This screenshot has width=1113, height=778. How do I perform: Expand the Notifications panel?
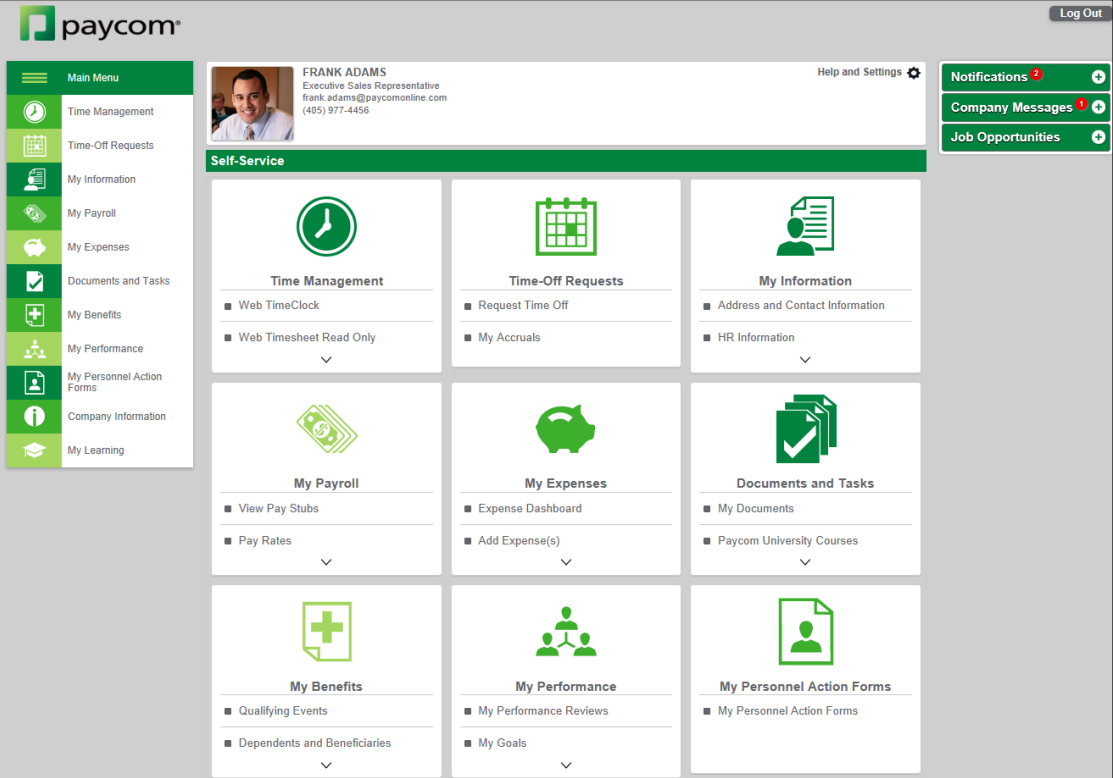[x=1098, y=77]
